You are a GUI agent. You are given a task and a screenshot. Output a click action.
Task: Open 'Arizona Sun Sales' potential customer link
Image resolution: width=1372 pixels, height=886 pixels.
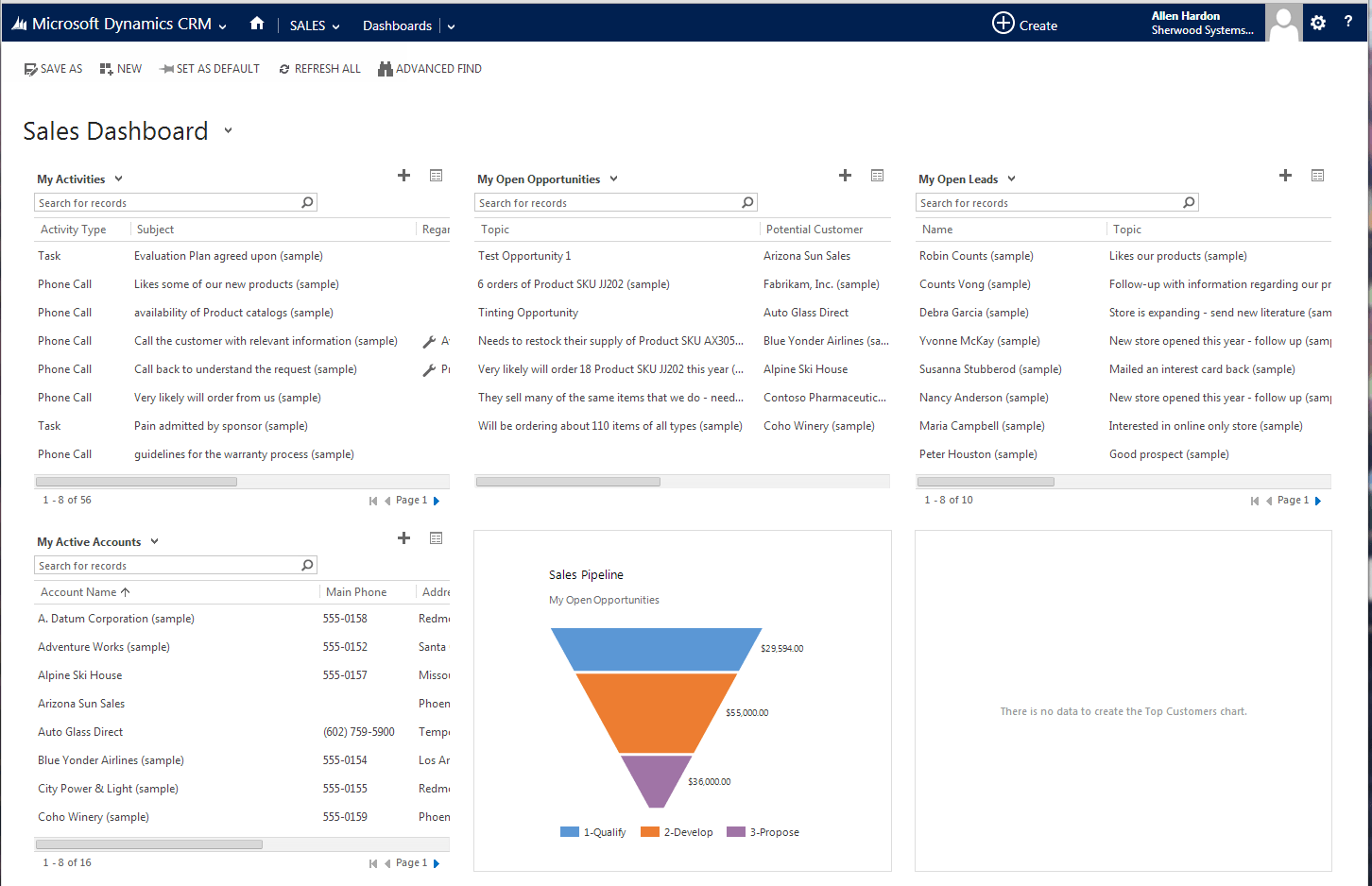pos(807,256)
